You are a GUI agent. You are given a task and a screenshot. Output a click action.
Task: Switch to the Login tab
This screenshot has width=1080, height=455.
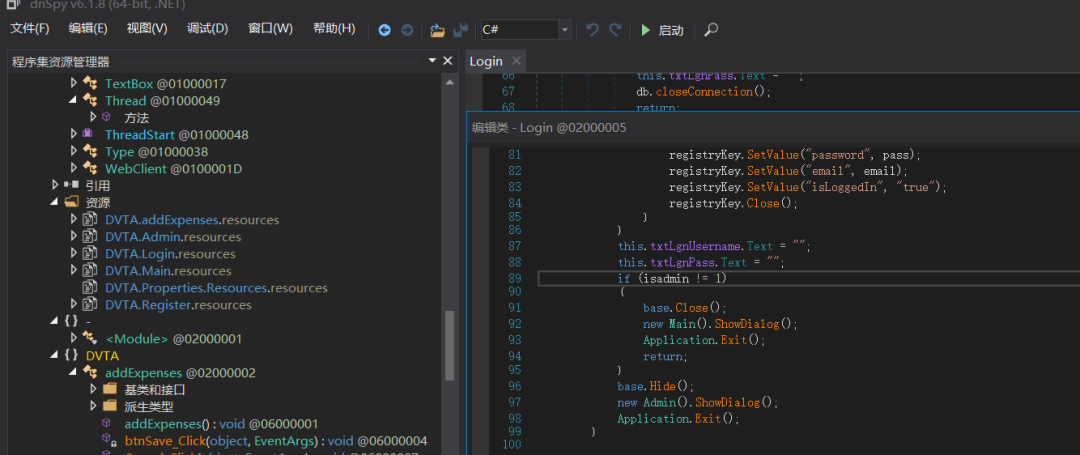tap(486, 61)
